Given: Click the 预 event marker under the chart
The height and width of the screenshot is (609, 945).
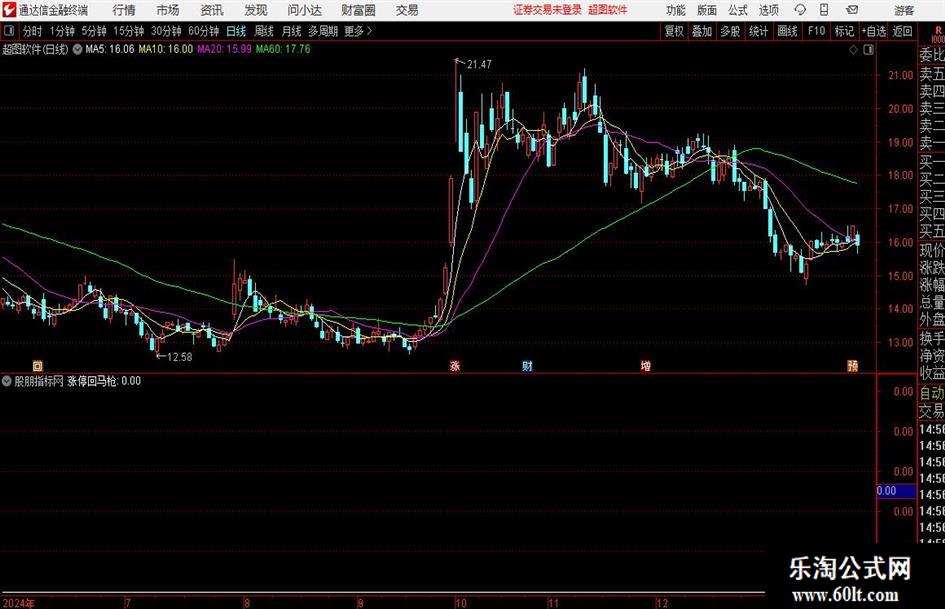Looking at the screenshot, I should (853, 366).
